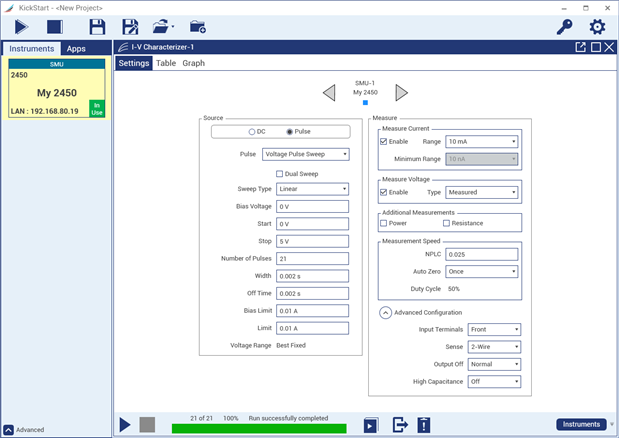Click the license key icon

(x=564, y=27)
